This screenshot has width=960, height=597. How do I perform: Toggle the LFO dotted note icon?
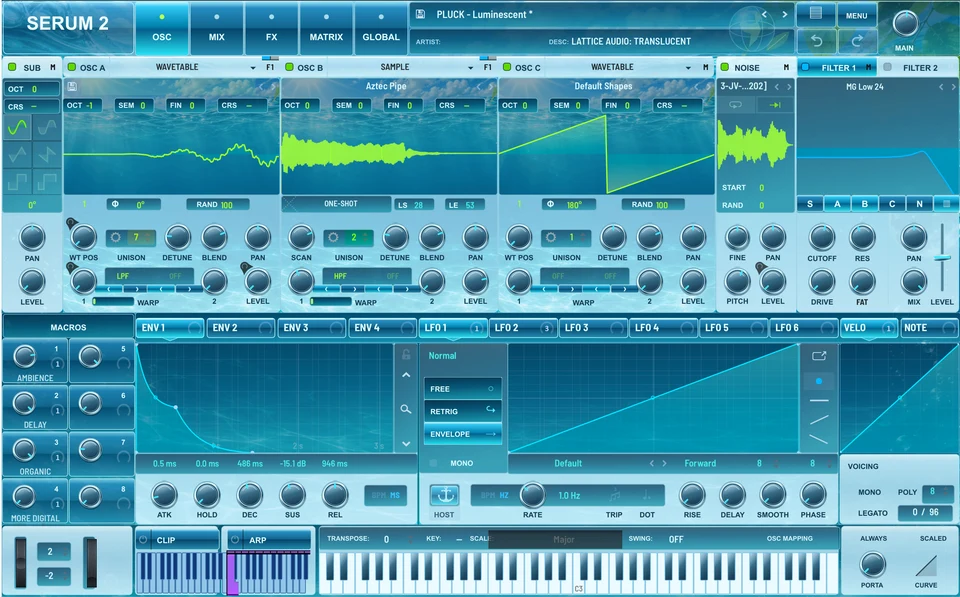647,495
